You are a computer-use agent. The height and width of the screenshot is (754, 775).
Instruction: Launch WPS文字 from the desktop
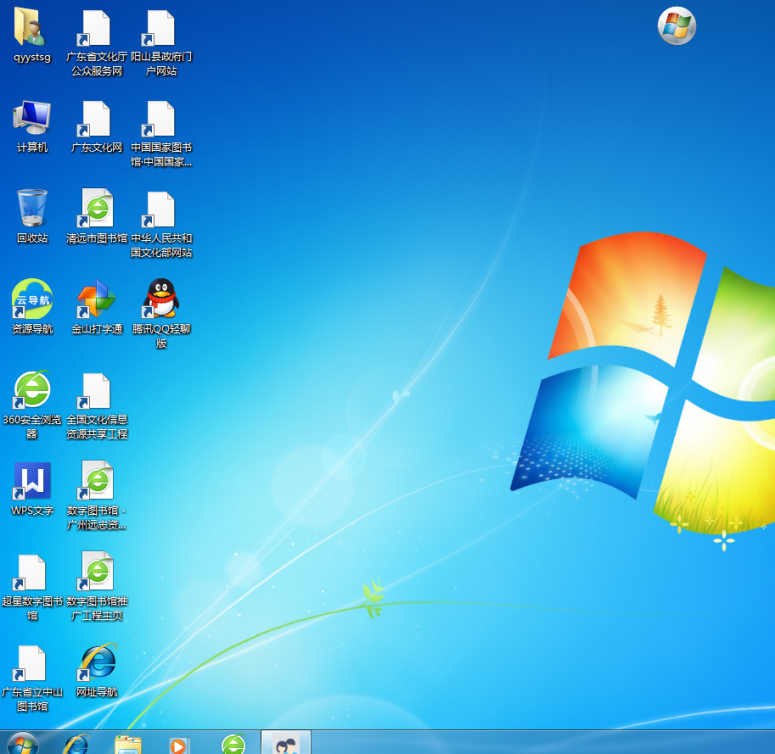click(31, 481)
